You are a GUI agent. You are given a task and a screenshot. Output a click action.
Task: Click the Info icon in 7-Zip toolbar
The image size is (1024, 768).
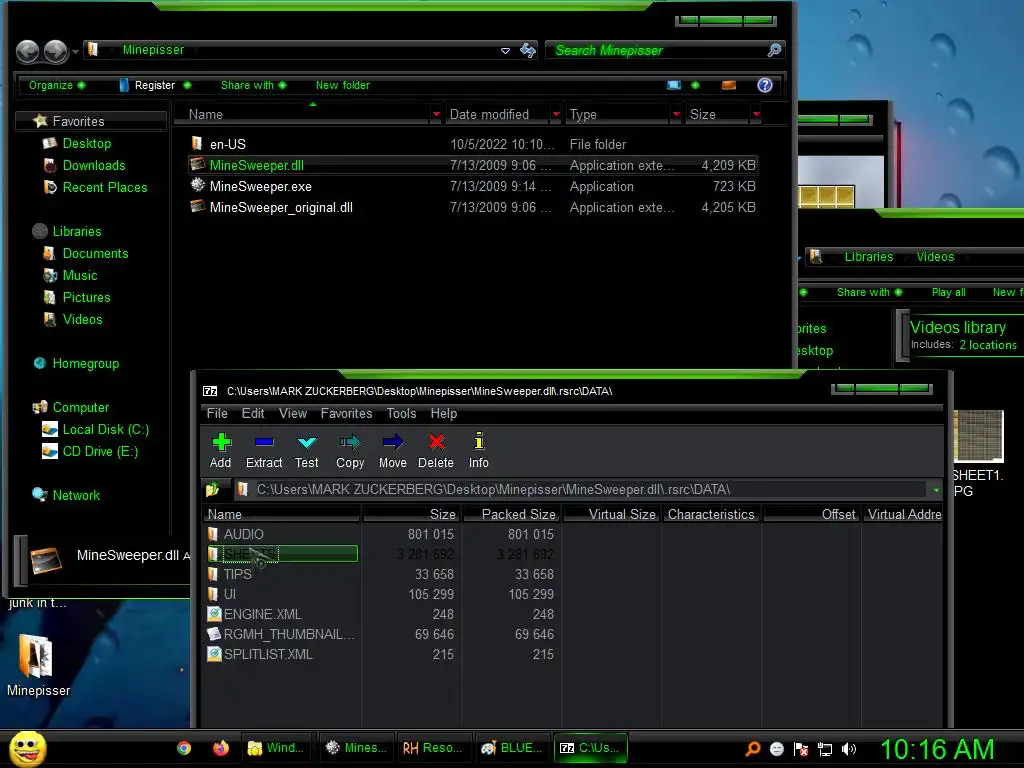click(x=479, y=450)
